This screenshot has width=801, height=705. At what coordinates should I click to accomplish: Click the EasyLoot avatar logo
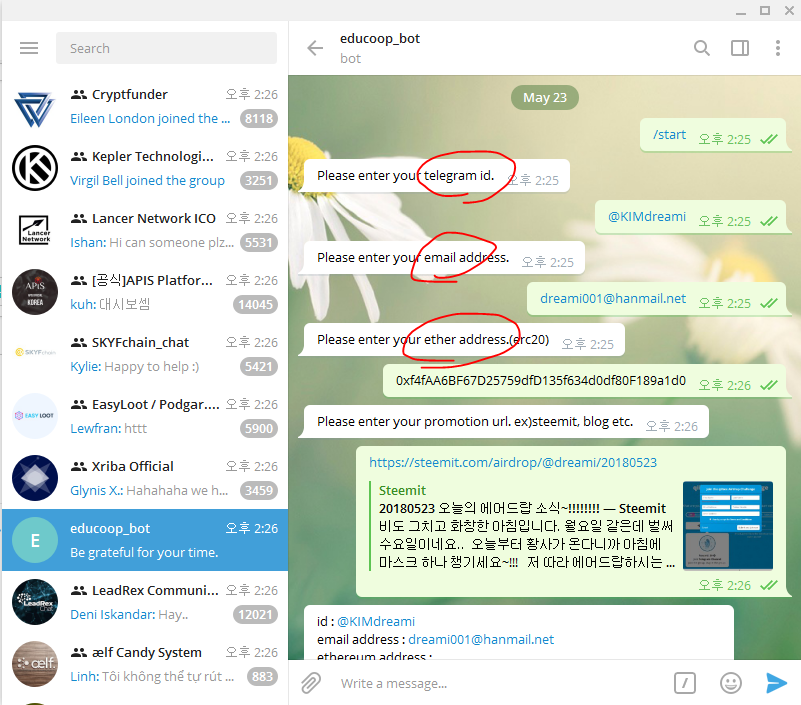35,416
